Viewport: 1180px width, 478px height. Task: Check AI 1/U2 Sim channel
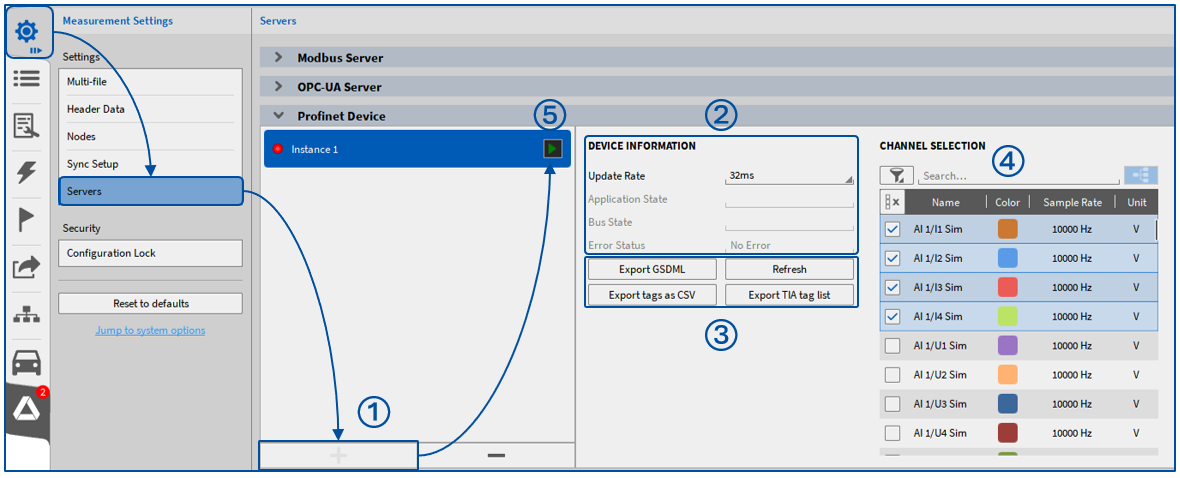893,375
